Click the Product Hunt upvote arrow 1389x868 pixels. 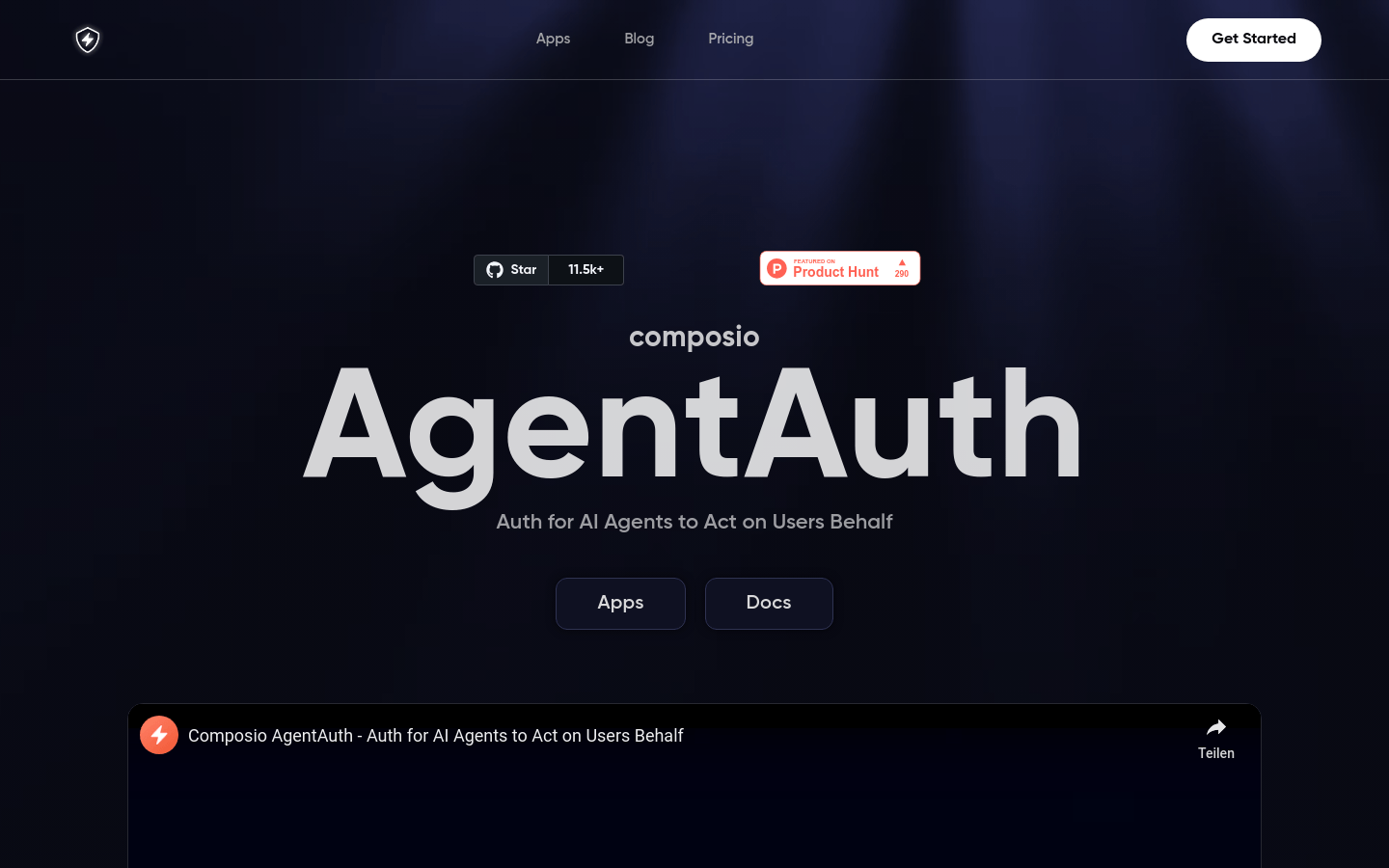(902, 262)
